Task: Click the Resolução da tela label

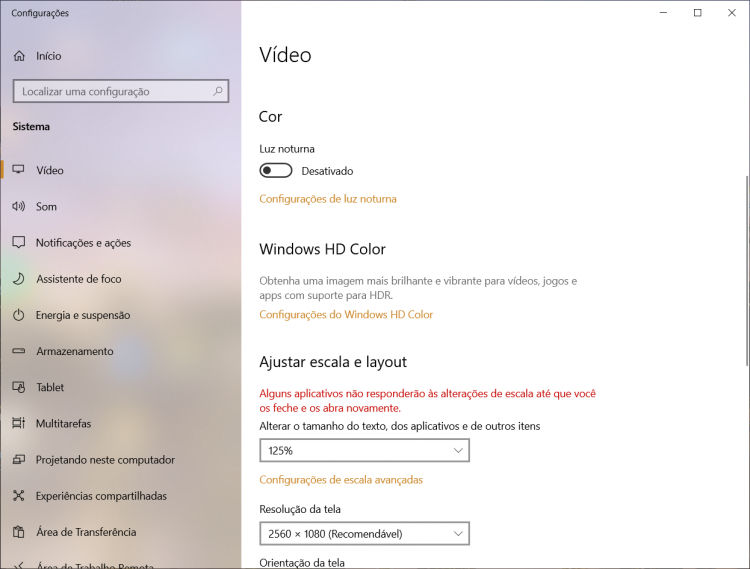Action: tap(300, 509)
